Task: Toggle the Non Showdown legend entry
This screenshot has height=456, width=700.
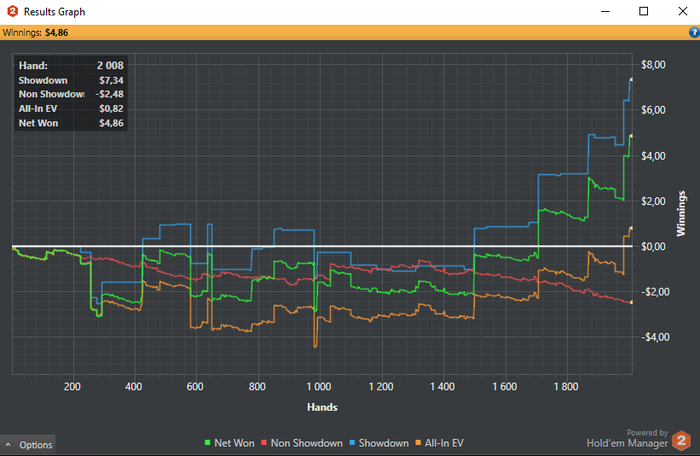Action: click(302, 443)
